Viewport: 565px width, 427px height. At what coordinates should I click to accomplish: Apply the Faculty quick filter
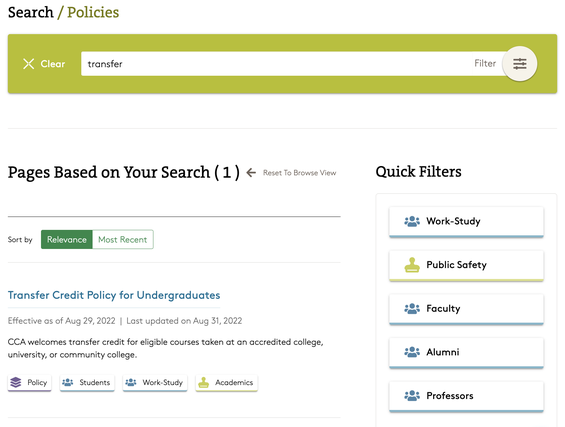coord(466,309)
